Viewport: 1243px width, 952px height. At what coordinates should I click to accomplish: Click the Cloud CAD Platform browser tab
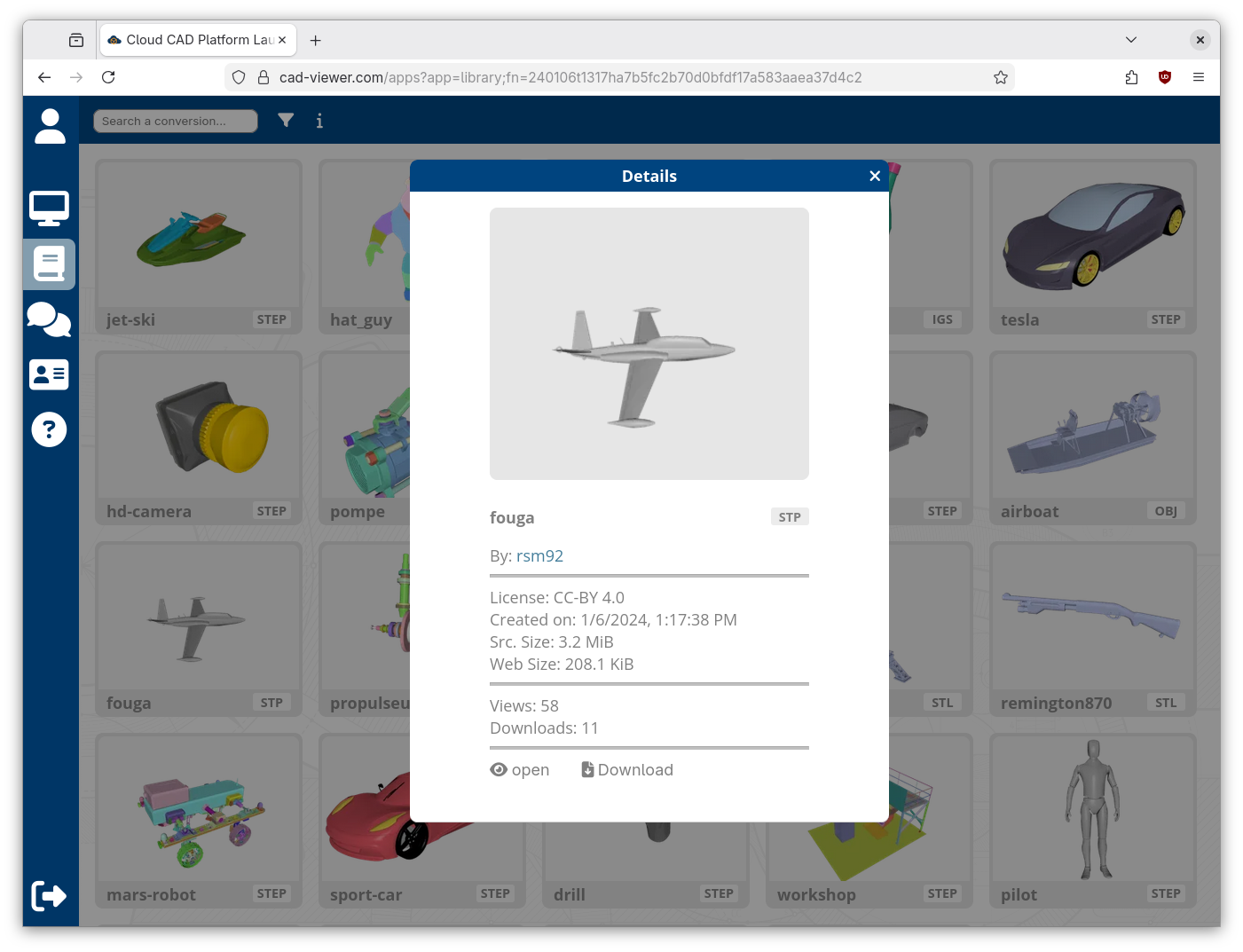(197, 40)
